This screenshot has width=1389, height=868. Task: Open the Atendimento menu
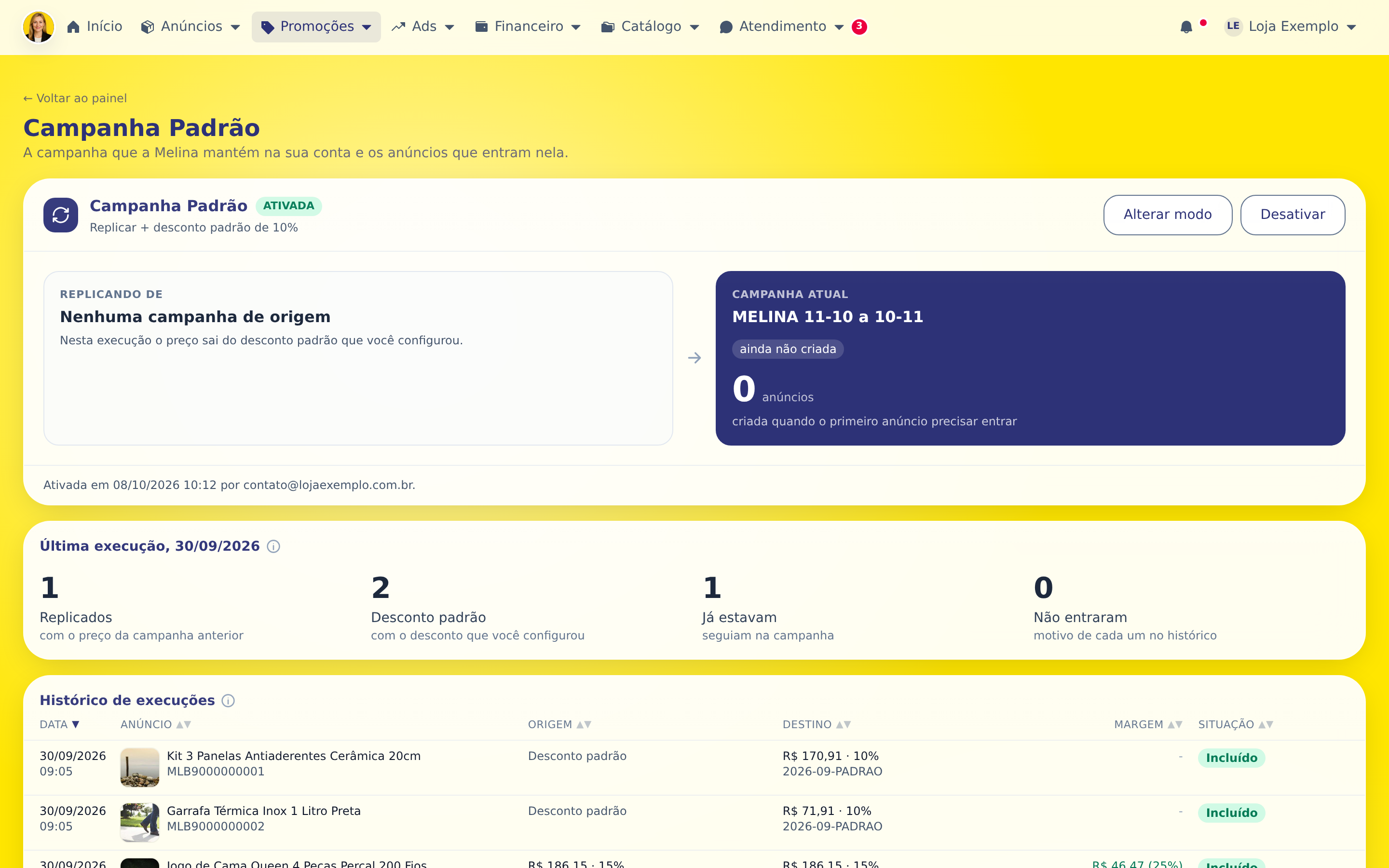click(782, 27)
